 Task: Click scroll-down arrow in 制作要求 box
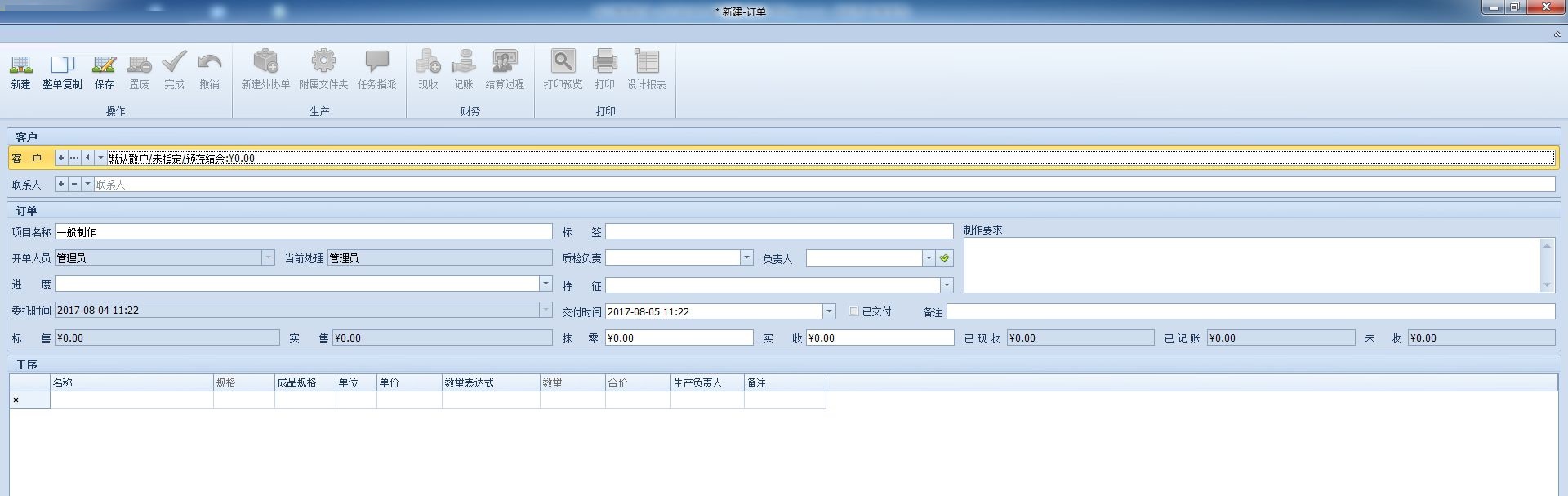(x=1547, y=285)
